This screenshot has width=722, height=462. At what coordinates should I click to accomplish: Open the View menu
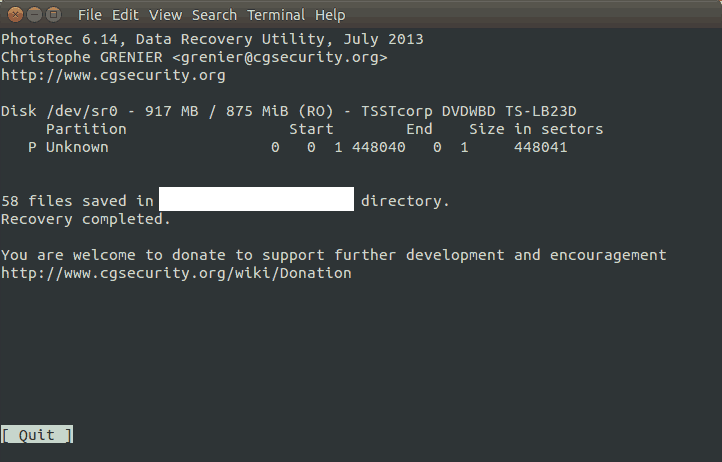165,15
